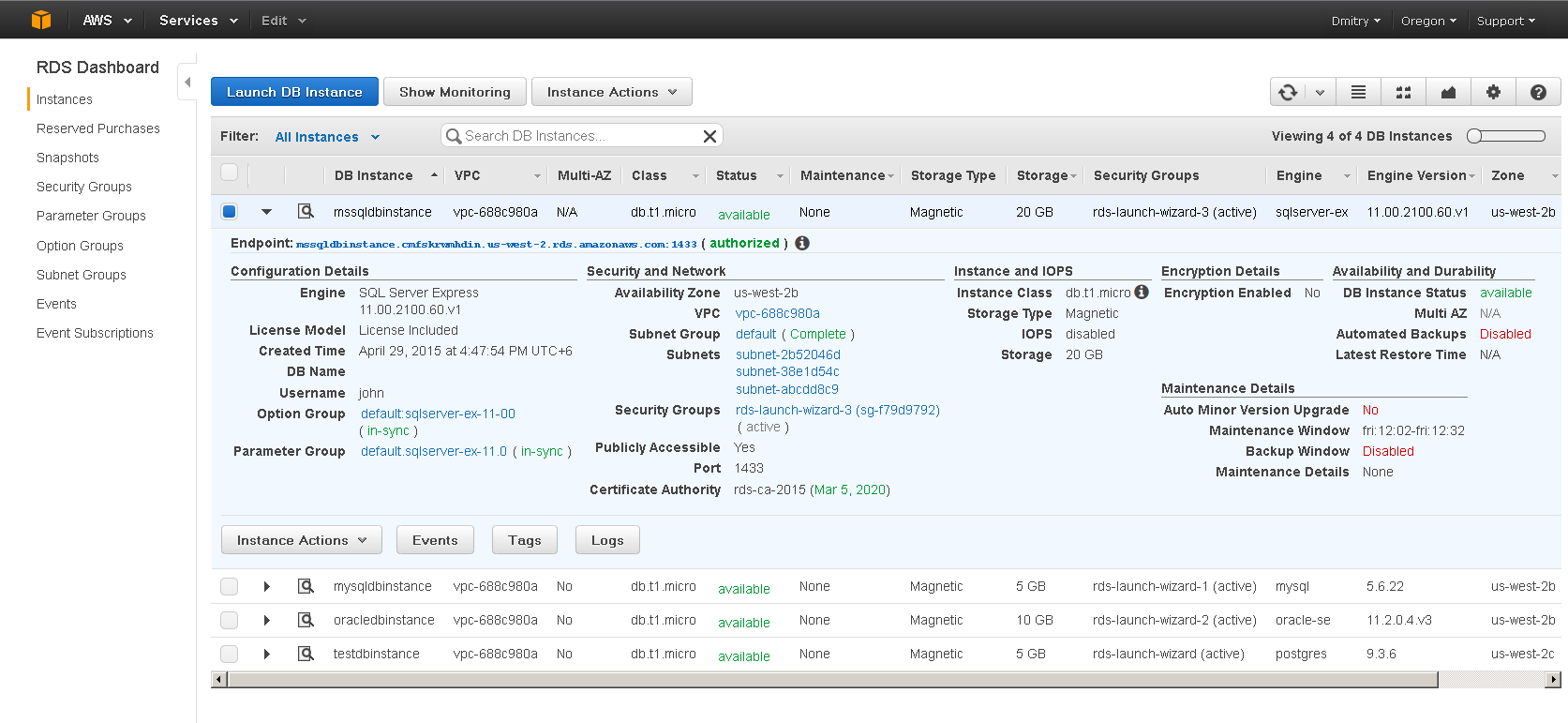Open the Logs button
1568x723 pixels.
click(x=607, y=540)
